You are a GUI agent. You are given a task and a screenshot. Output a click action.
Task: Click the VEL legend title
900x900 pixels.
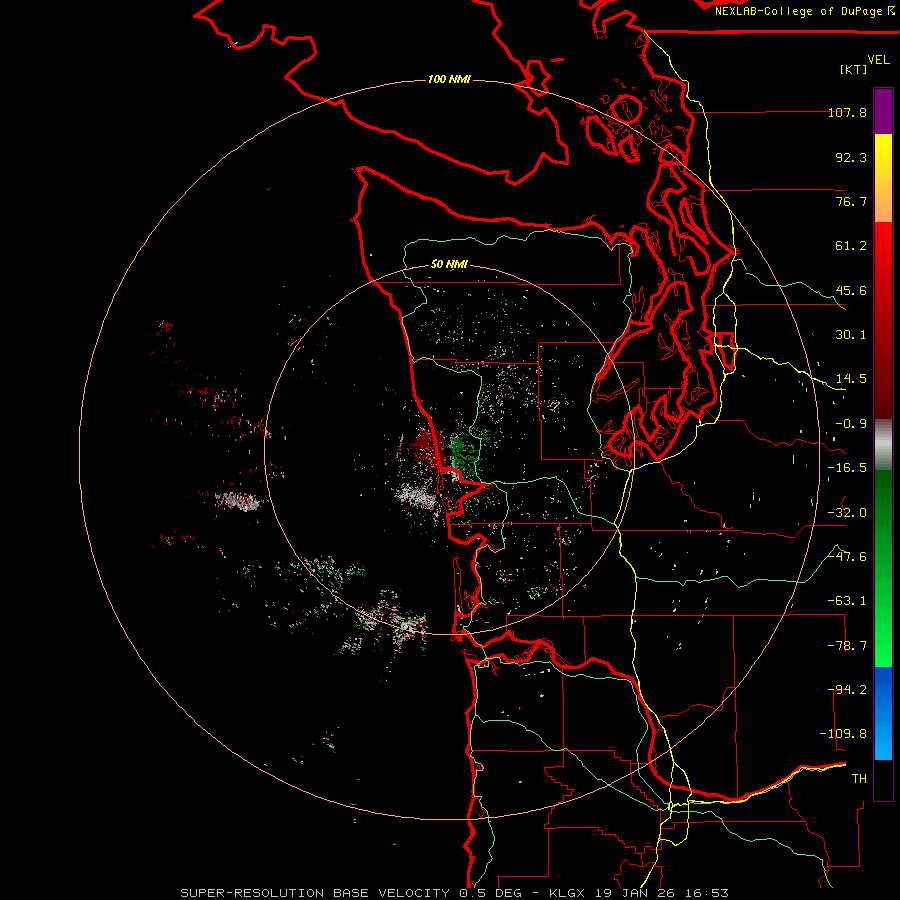[x=879, y=59]
